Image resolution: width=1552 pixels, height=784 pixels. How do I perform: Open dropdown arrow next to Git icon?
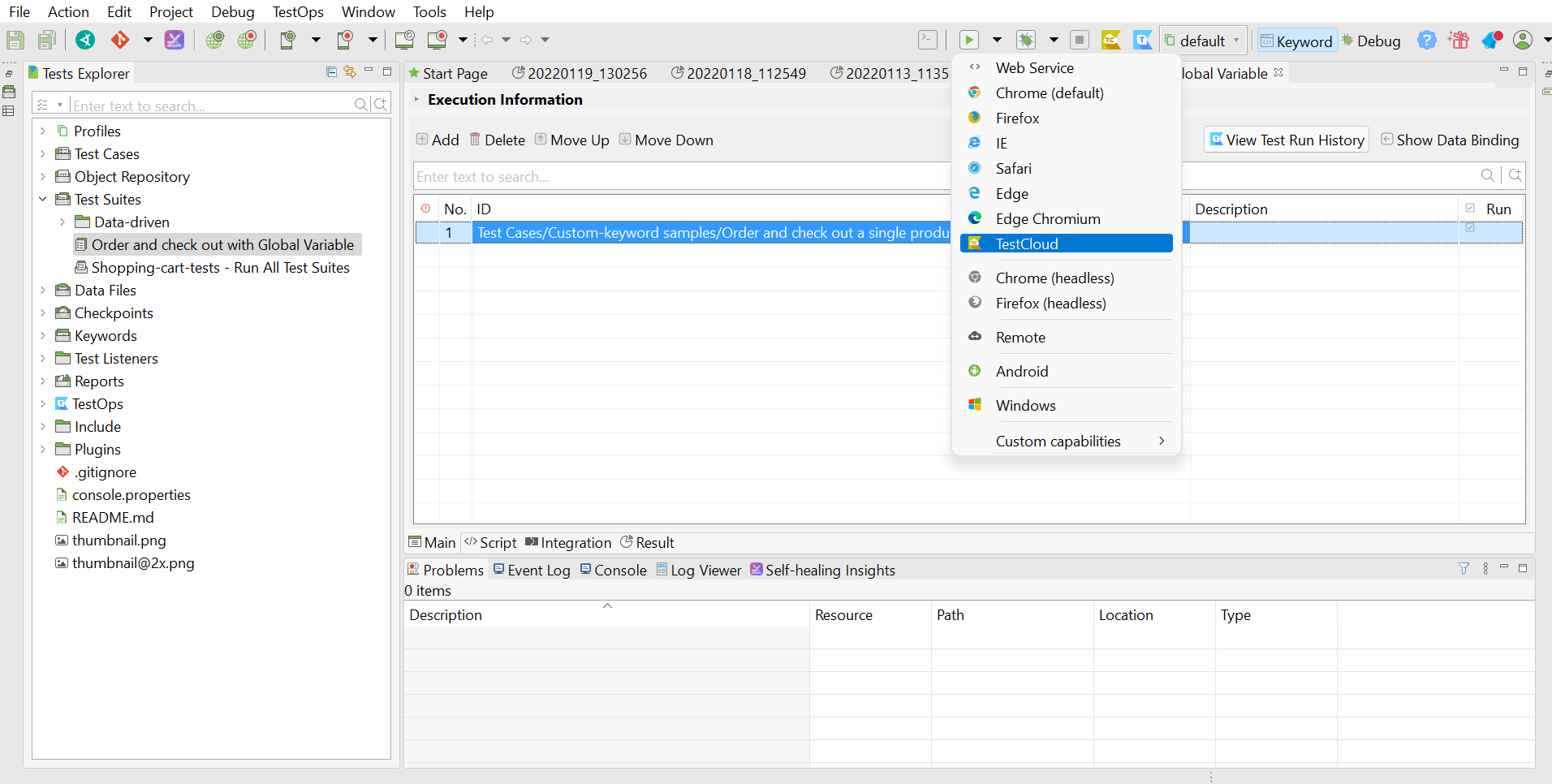pos(148,40)
